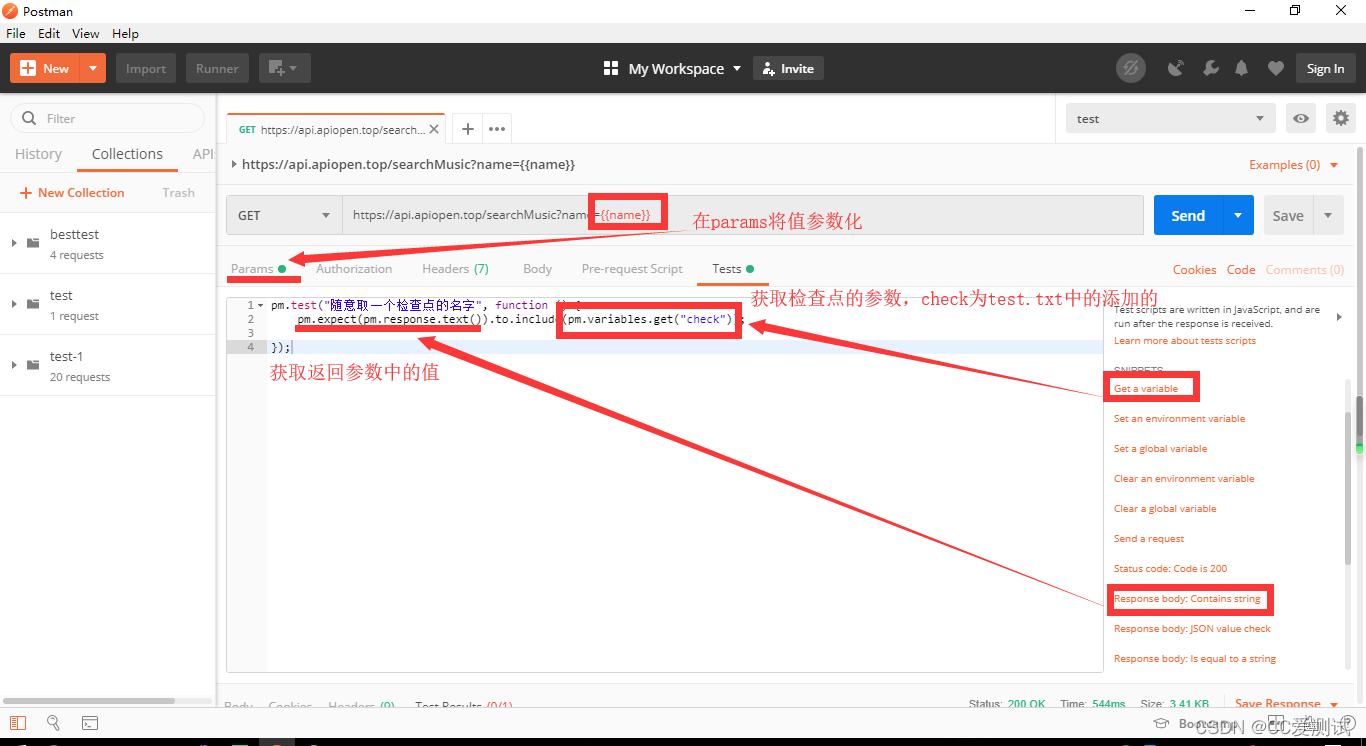Open the My Workspace dropdown
The width and height of the screenshot is (1366, 746).
click(x=673, y=69)
